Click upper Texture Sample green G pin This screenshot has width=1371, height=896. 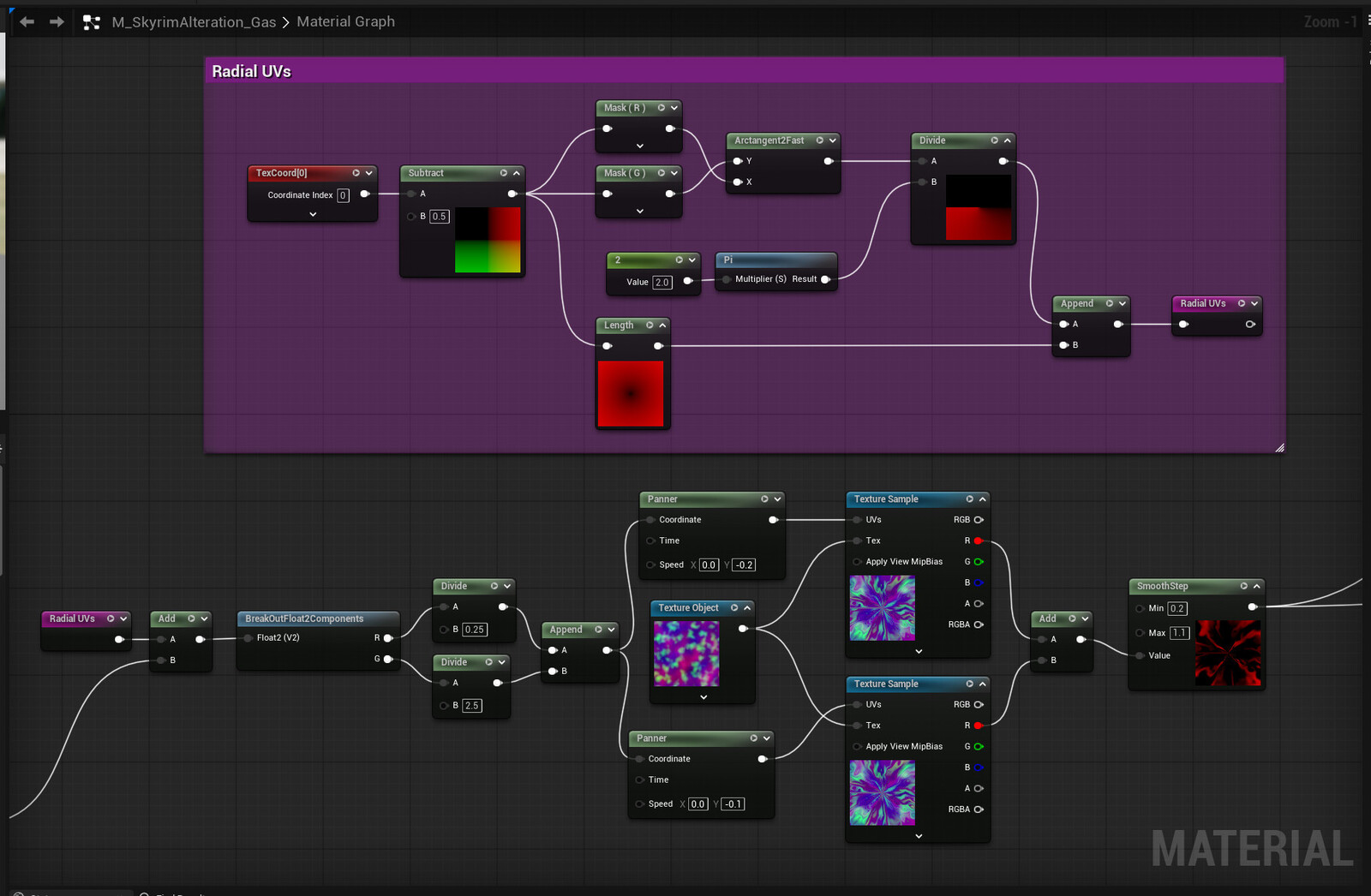[x=979, y=562]
